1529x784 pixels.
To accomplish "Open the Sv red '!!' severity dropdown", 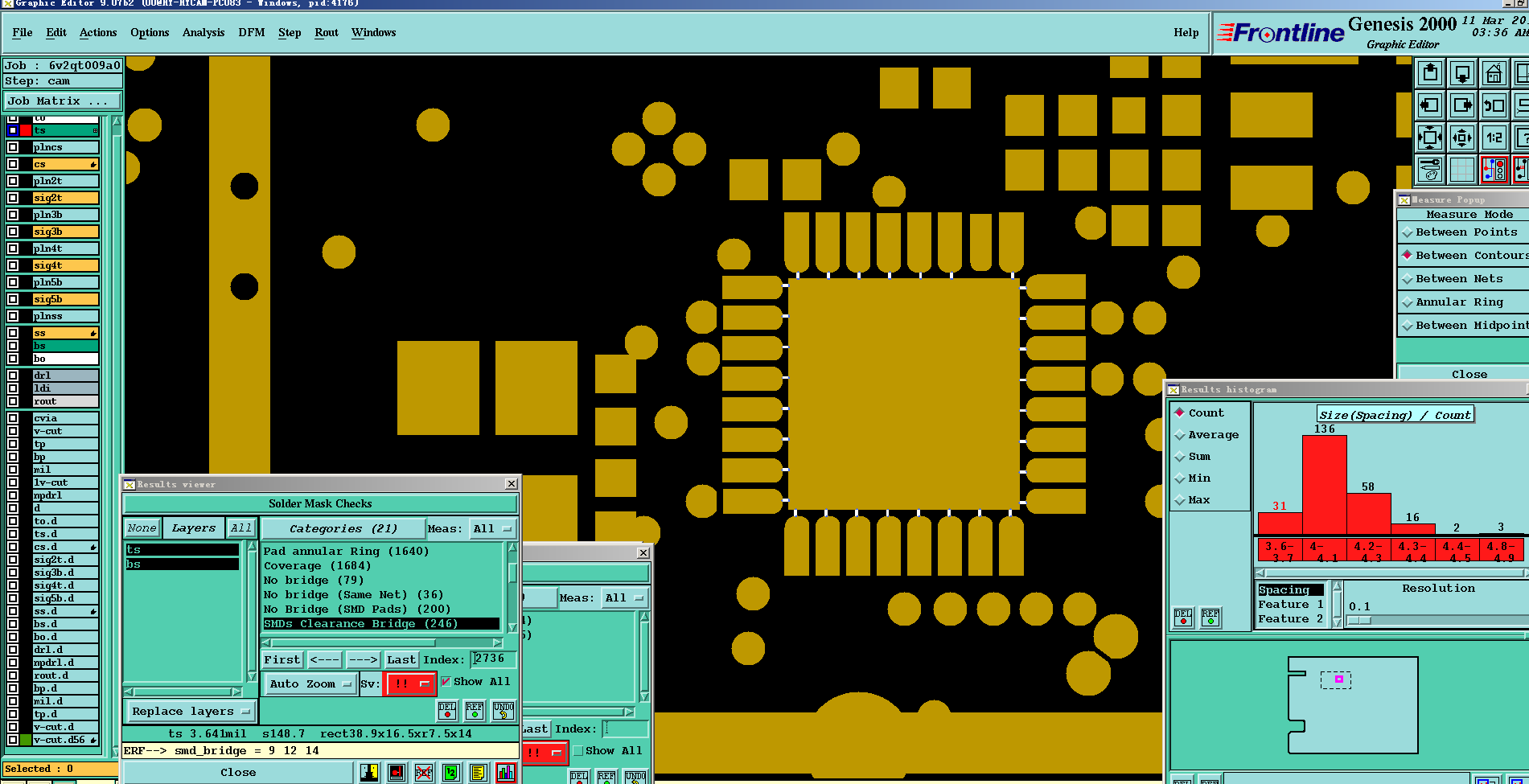I will 410,684.
